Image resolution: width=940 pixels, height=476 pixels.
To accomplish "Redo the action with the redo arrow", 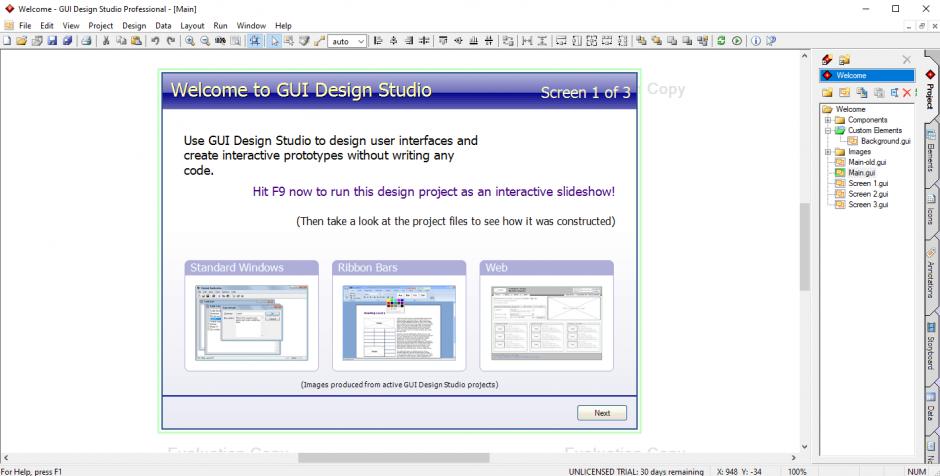I will click(171, 41).
